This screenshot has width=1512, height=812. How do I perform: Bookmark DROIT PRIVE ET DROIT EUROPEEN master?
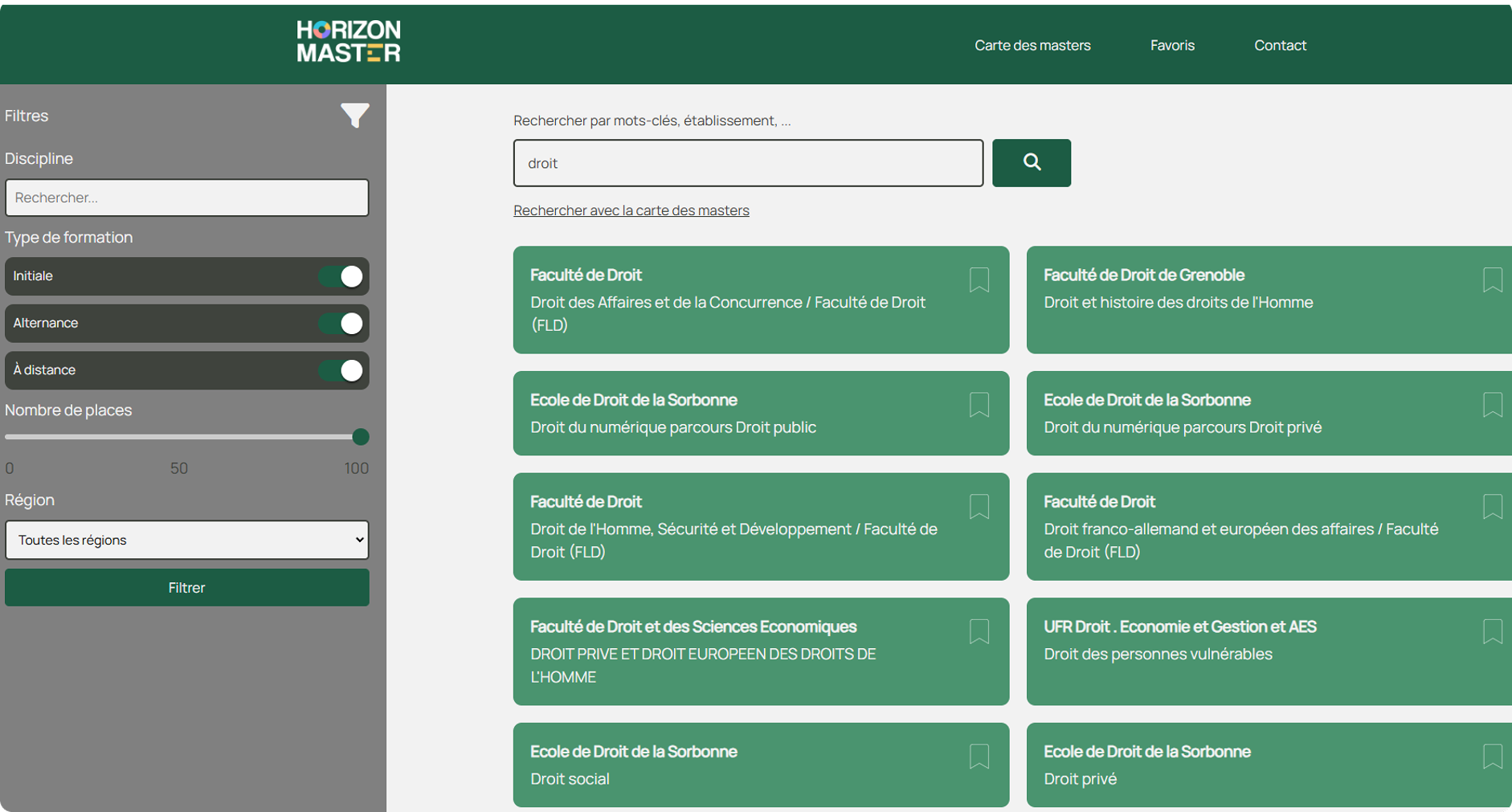click(x=979, y=631)
